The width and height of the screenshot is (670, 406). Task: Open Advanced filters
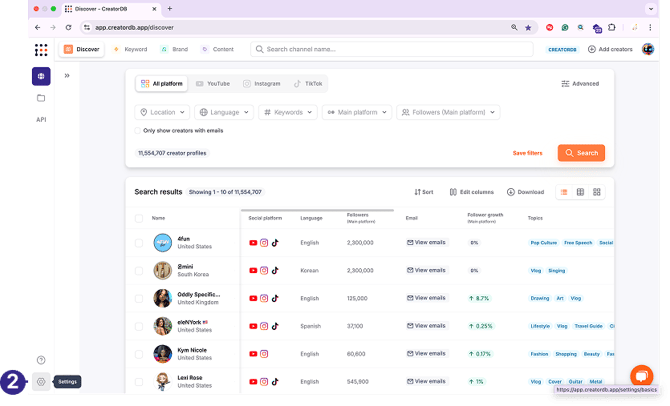coord(580,84)
